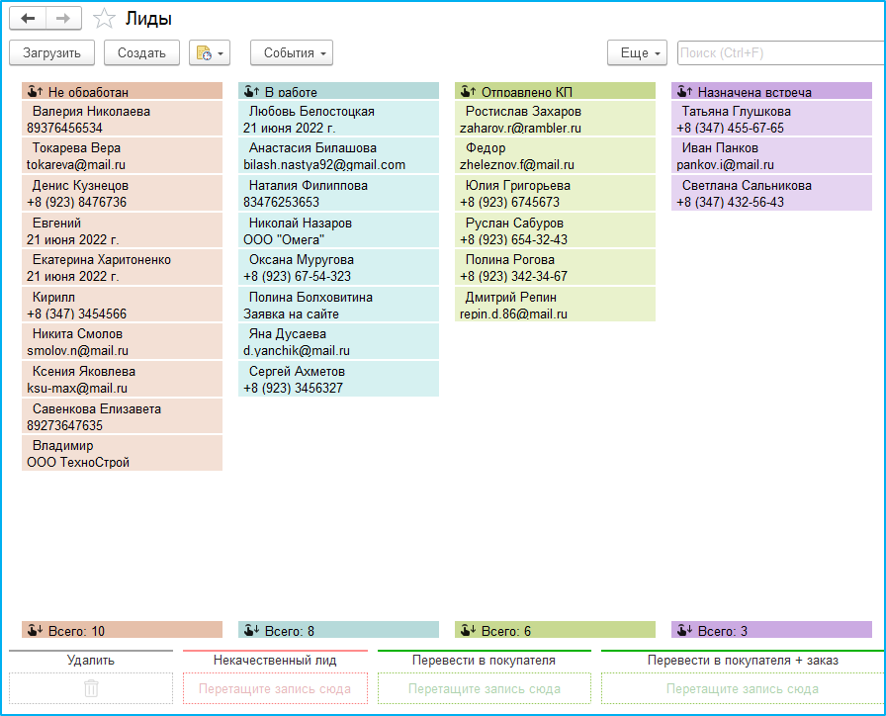Open the Еще dropdown menu
The width and height of the screenshot is (886, 716).
(x=637, y=53)
